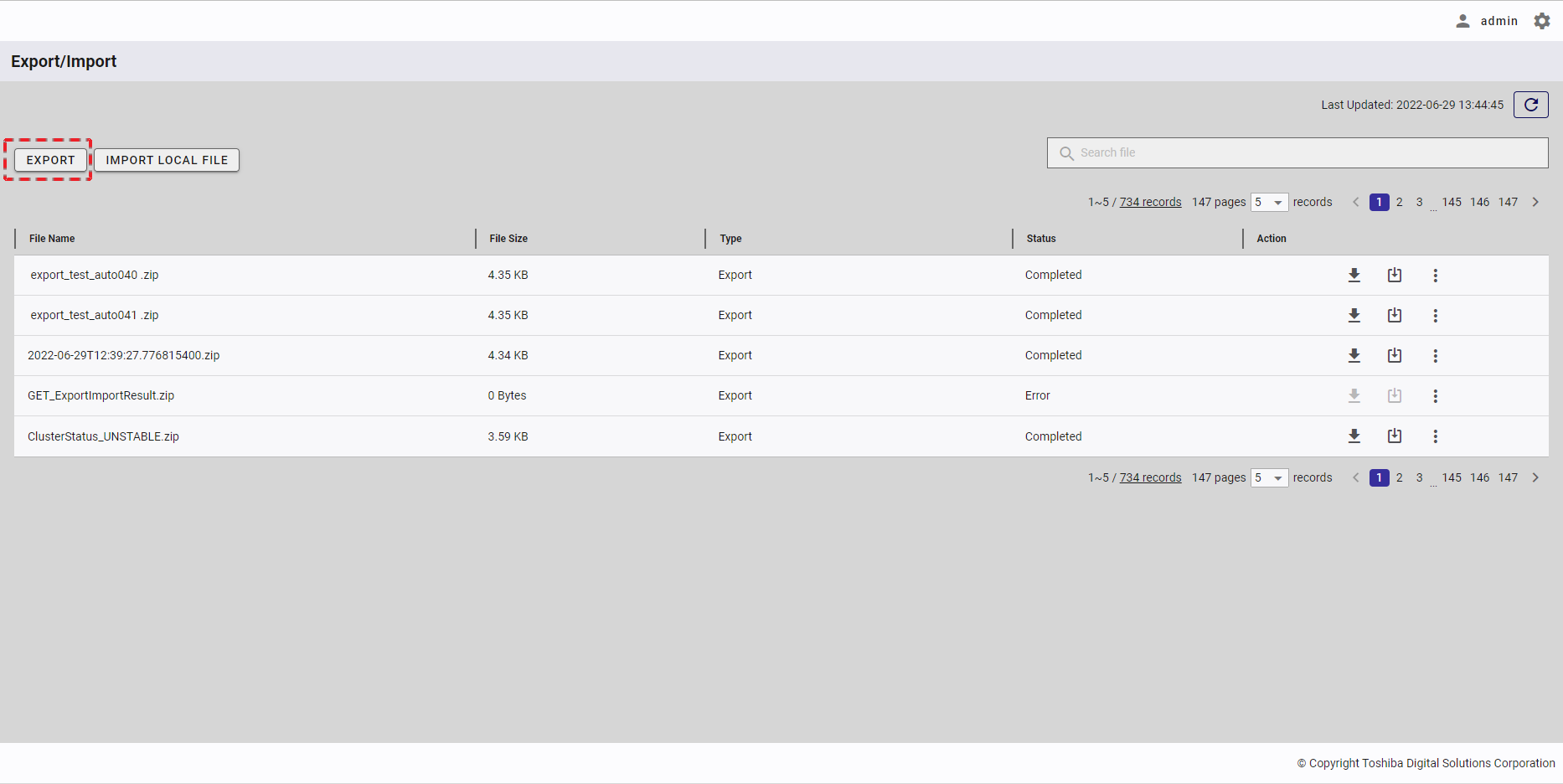Jump to page 147 in bottom pagination
This screenshot has width=1563, height=784.
pyautogui.click(x=1508, y=477)
